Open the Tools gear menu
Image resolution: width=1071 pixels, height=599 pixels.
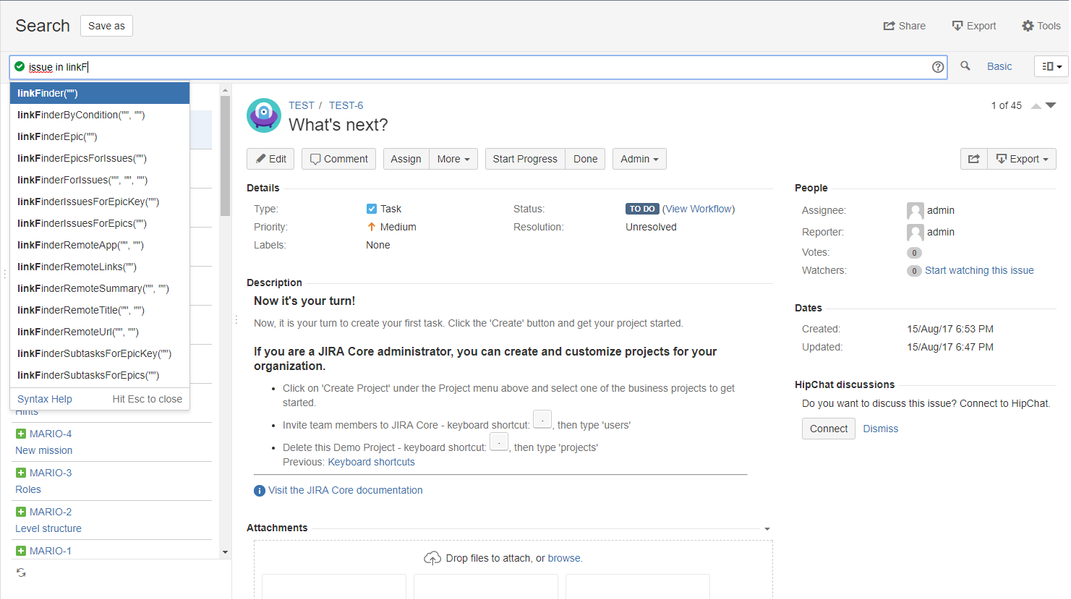click(1041, 26)
